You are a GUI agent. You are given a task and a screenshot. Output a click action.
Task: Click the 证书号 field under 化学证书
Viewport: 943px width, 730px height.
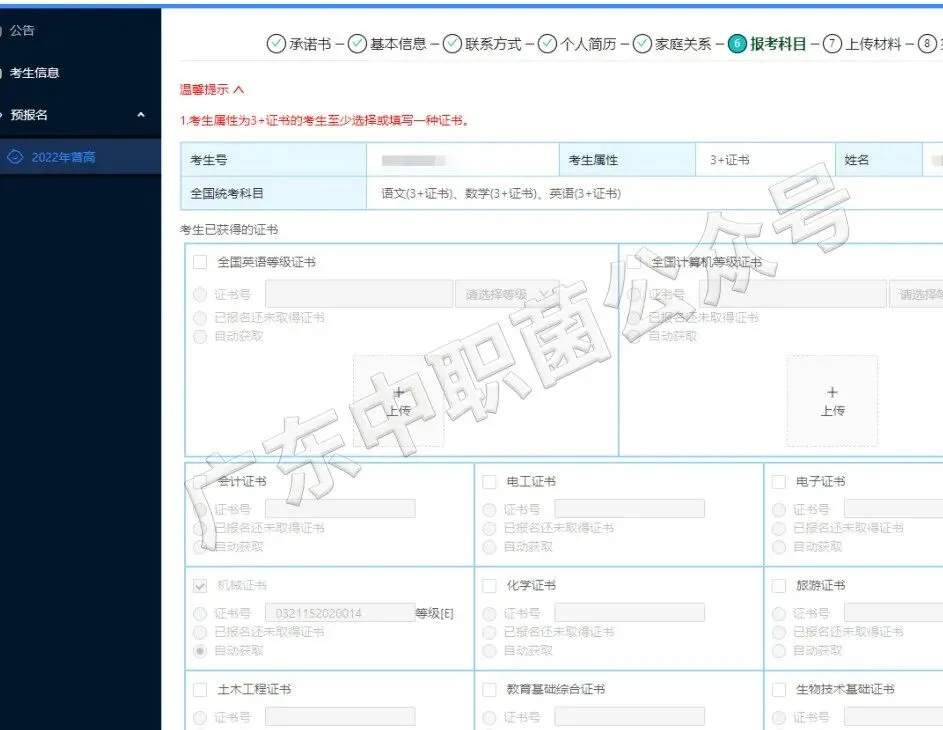(629, 613)
